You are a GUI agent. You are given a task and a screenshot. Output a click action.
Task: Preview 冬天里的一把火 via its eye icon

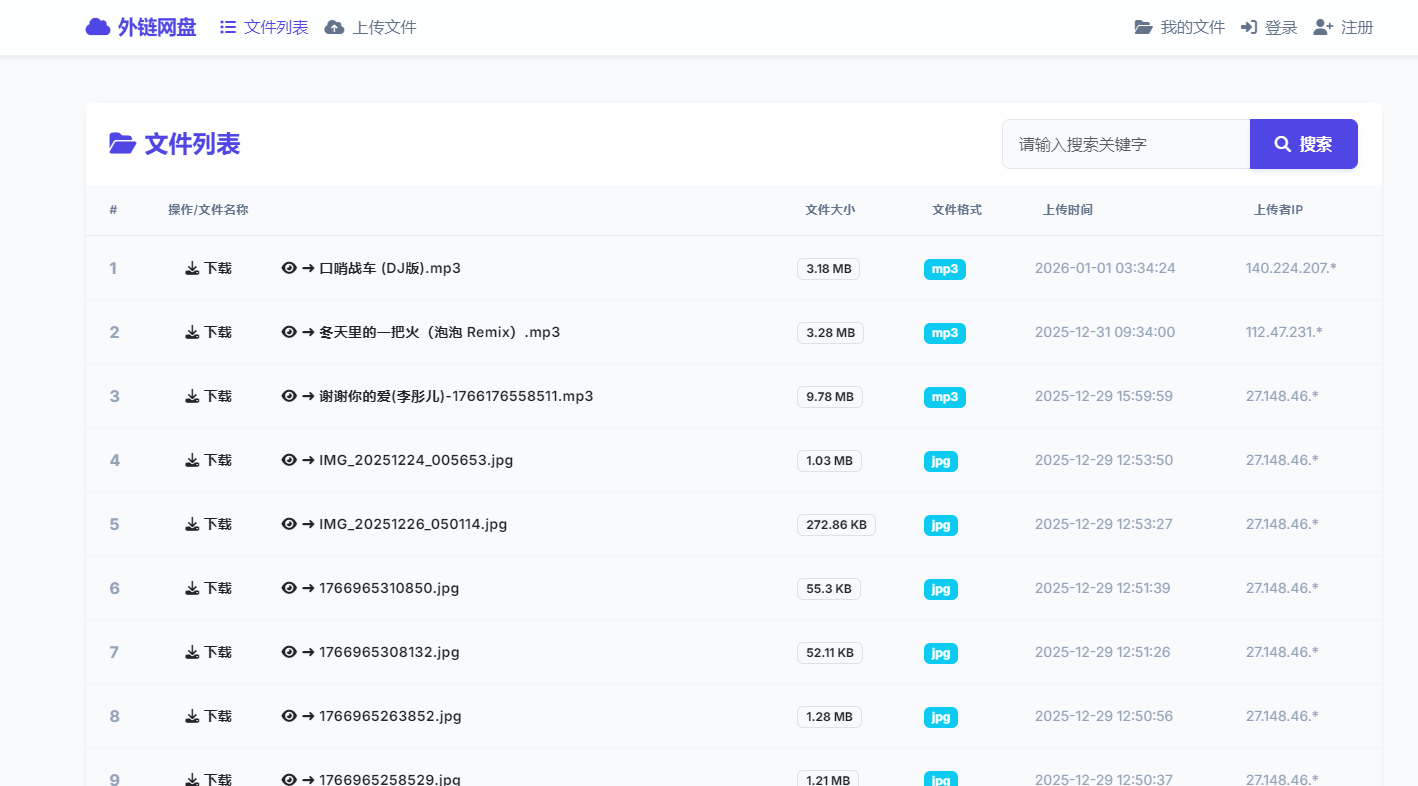(289, 332)
